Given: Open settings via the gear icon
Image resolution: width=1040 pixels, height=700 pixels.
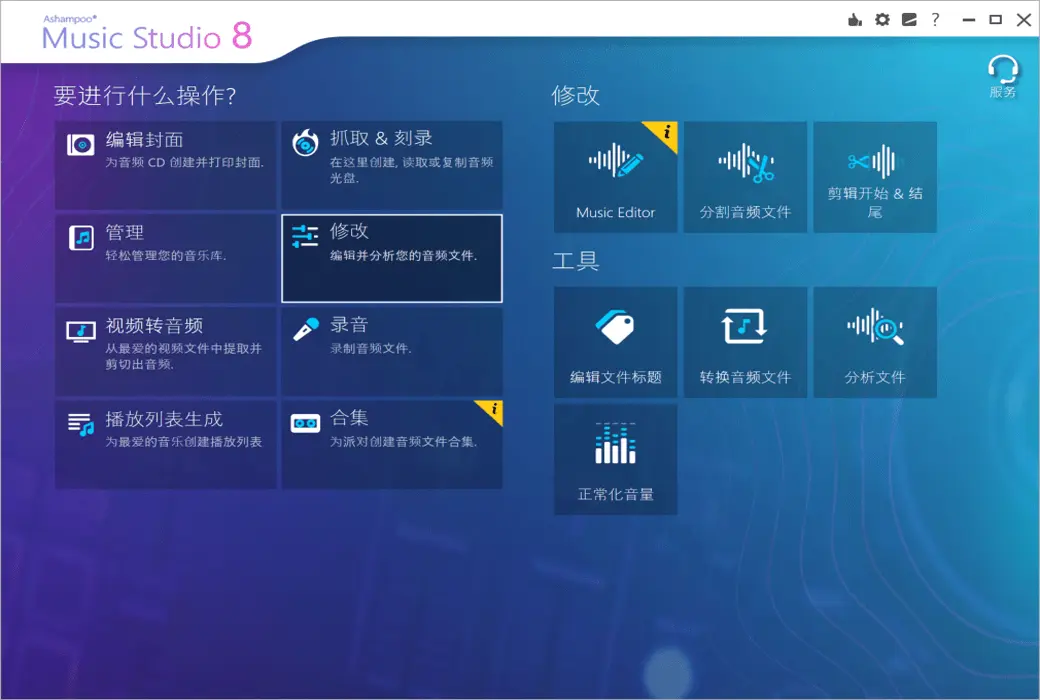Looking at the screenshot, I should [882, 20].
